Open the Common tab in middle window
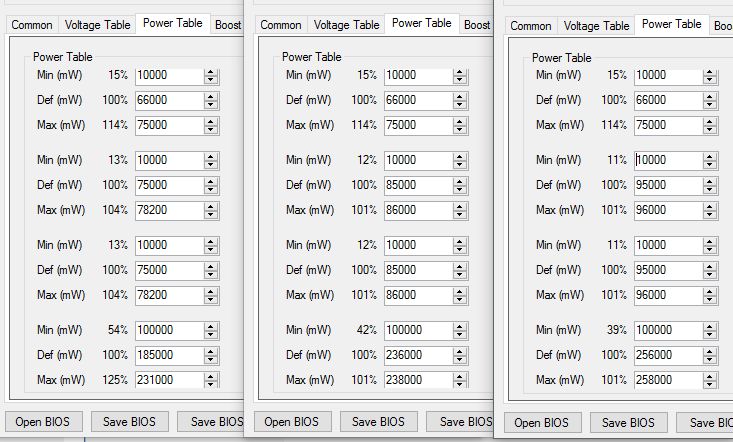This screenshot has height=442, width=733. [x=280, y=25]
